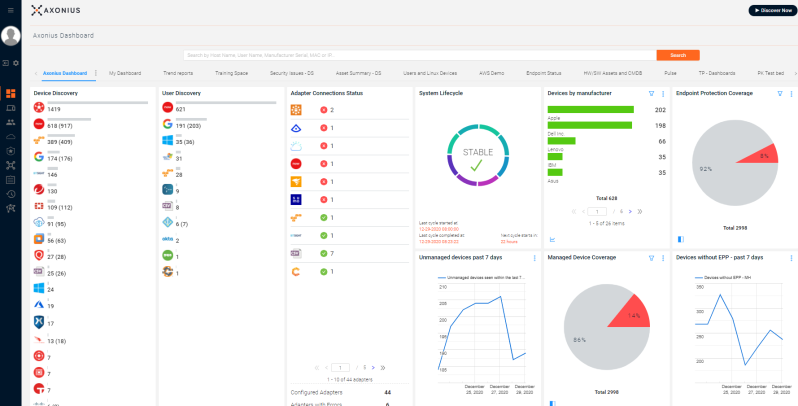The image size is (798, 406).
Task: Filter the Devices by manufacturer chart
Action: [651, 93]
